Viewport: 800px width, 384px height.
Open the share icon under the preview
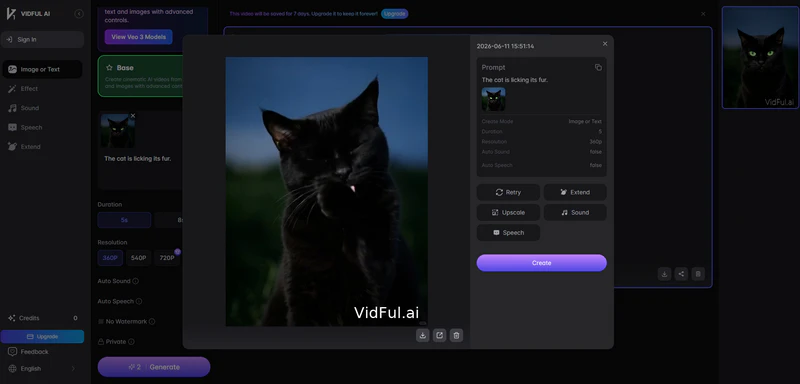pos(439,335)
